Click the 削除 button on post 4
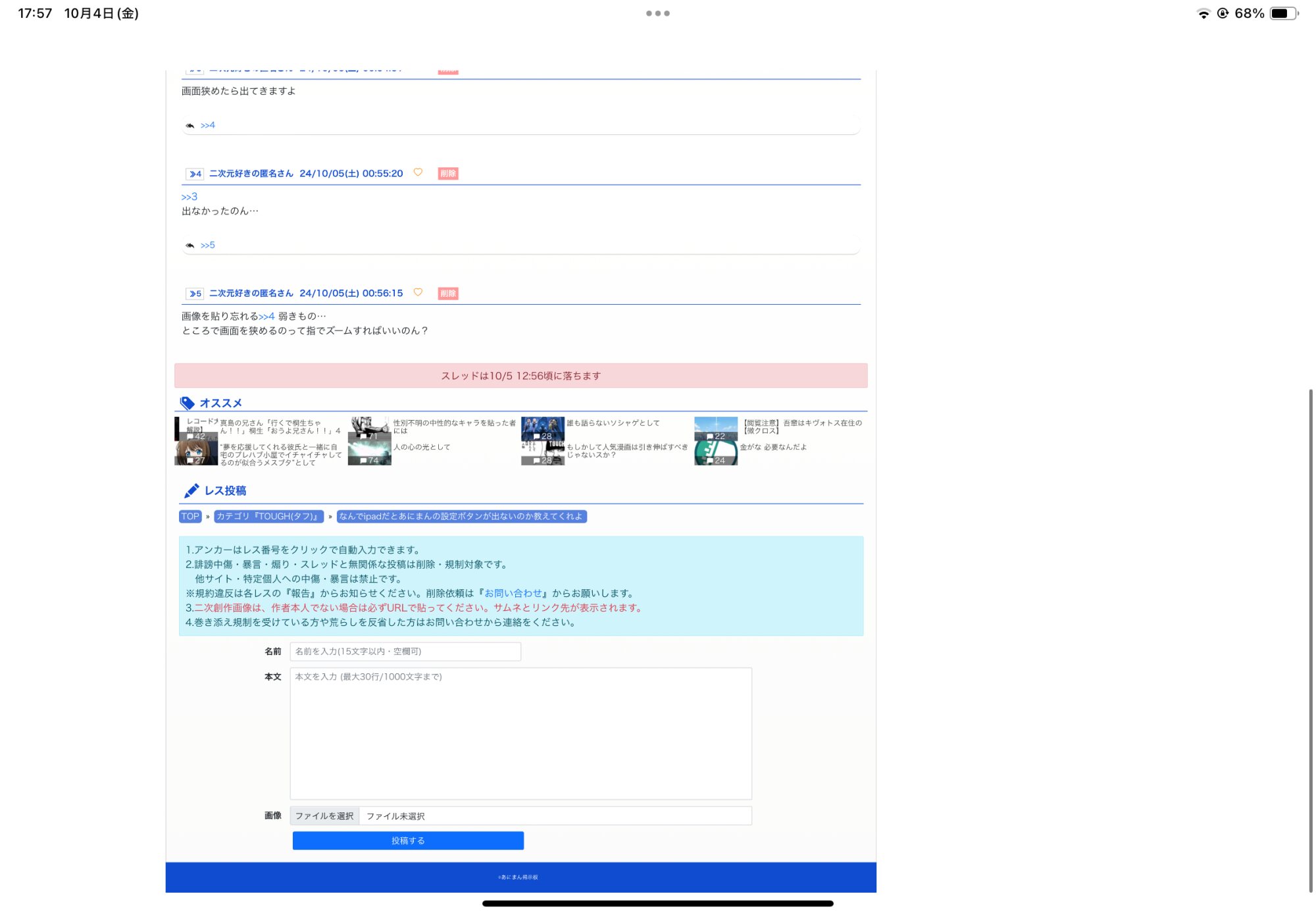 pos(448,174)
